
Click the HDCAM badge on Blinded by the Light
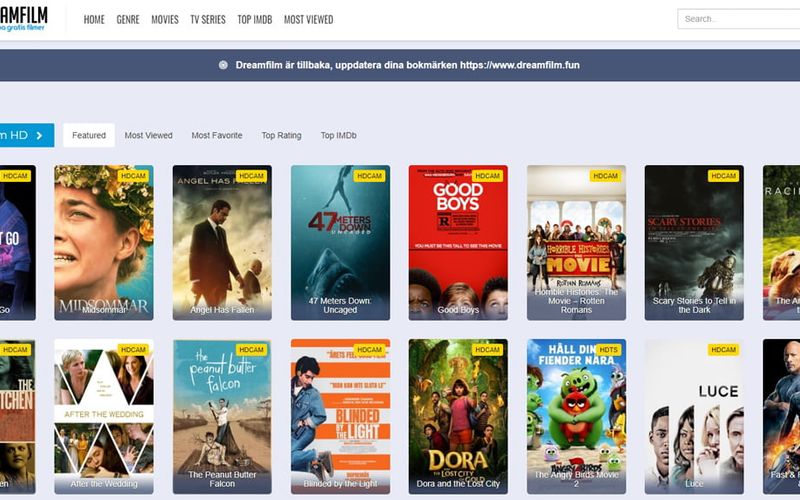tap(369, 350)
